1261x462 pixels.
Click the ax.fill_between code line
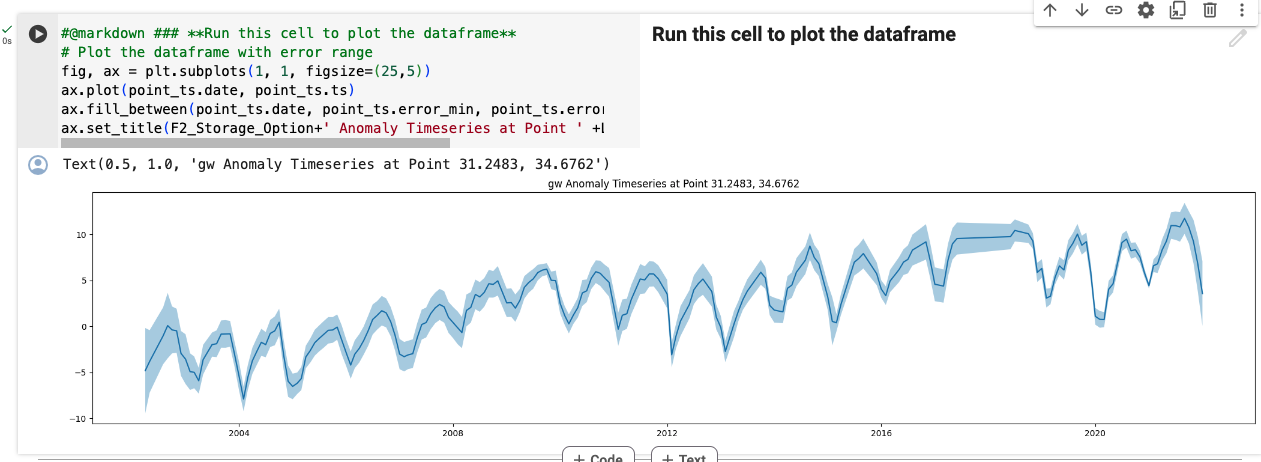point(334,109)
